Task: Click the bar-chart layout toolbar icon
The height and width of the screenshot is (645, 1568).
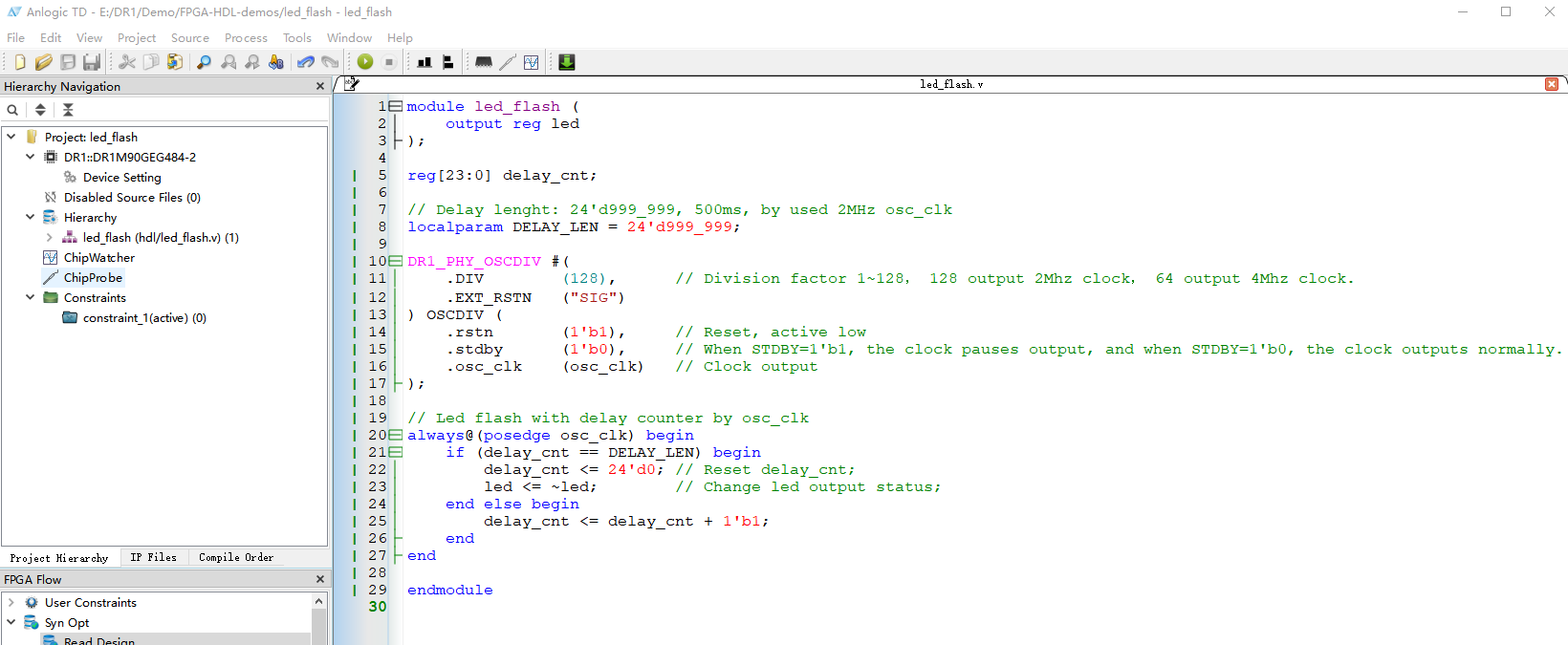Action: tap(425, 62)
